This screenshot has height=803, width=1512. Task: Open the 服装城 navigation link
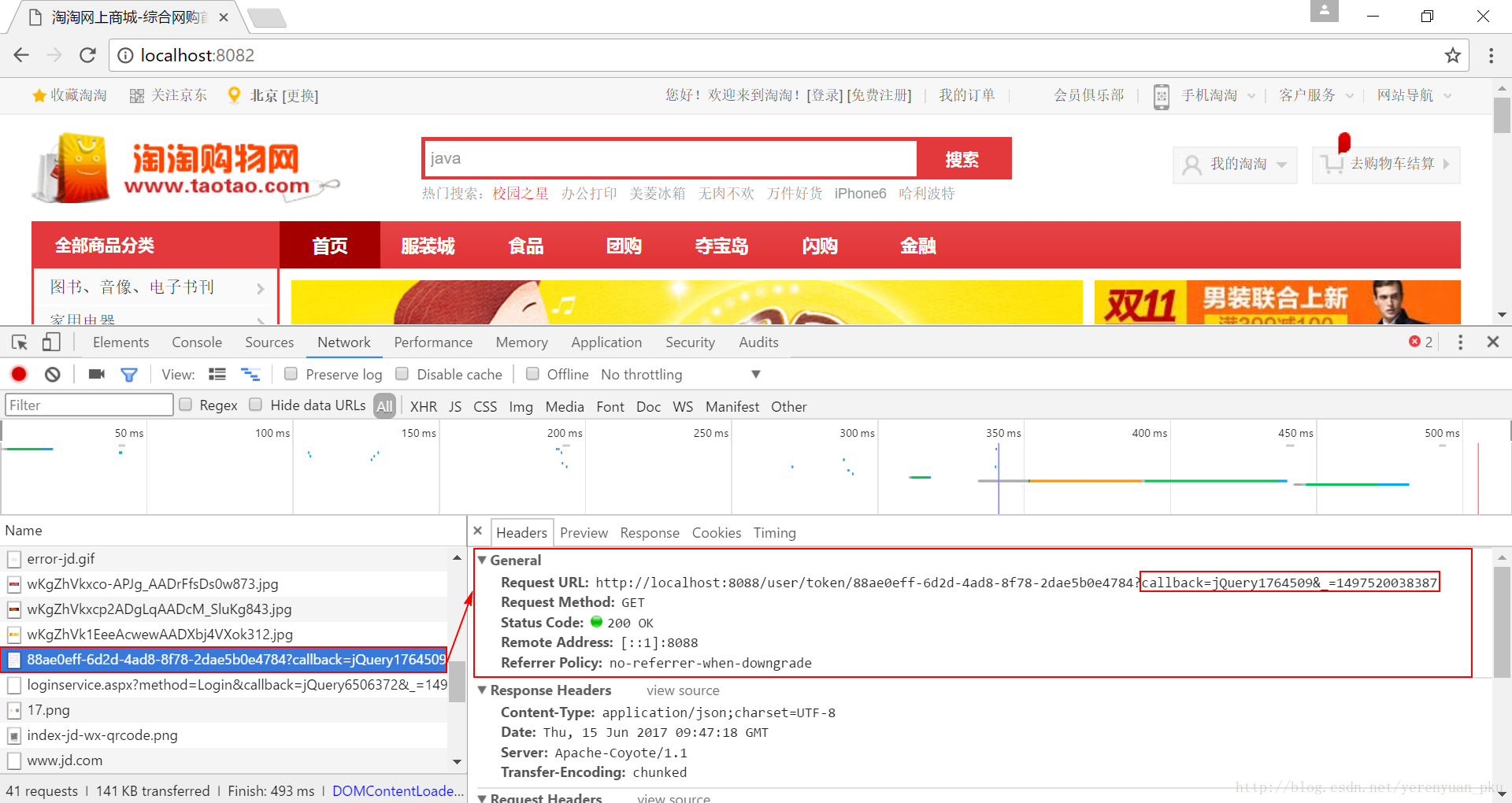tap(428, 246)
